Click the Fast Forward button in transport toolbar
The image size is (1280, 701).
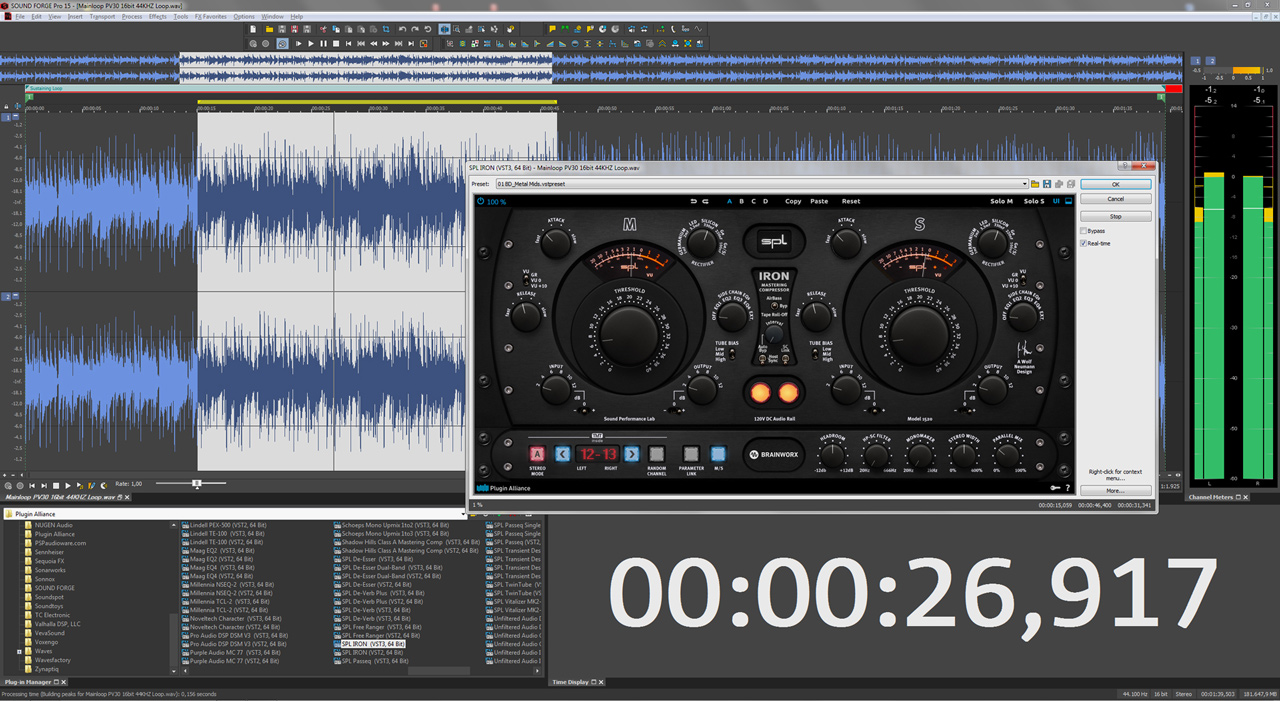coord(386,44)
